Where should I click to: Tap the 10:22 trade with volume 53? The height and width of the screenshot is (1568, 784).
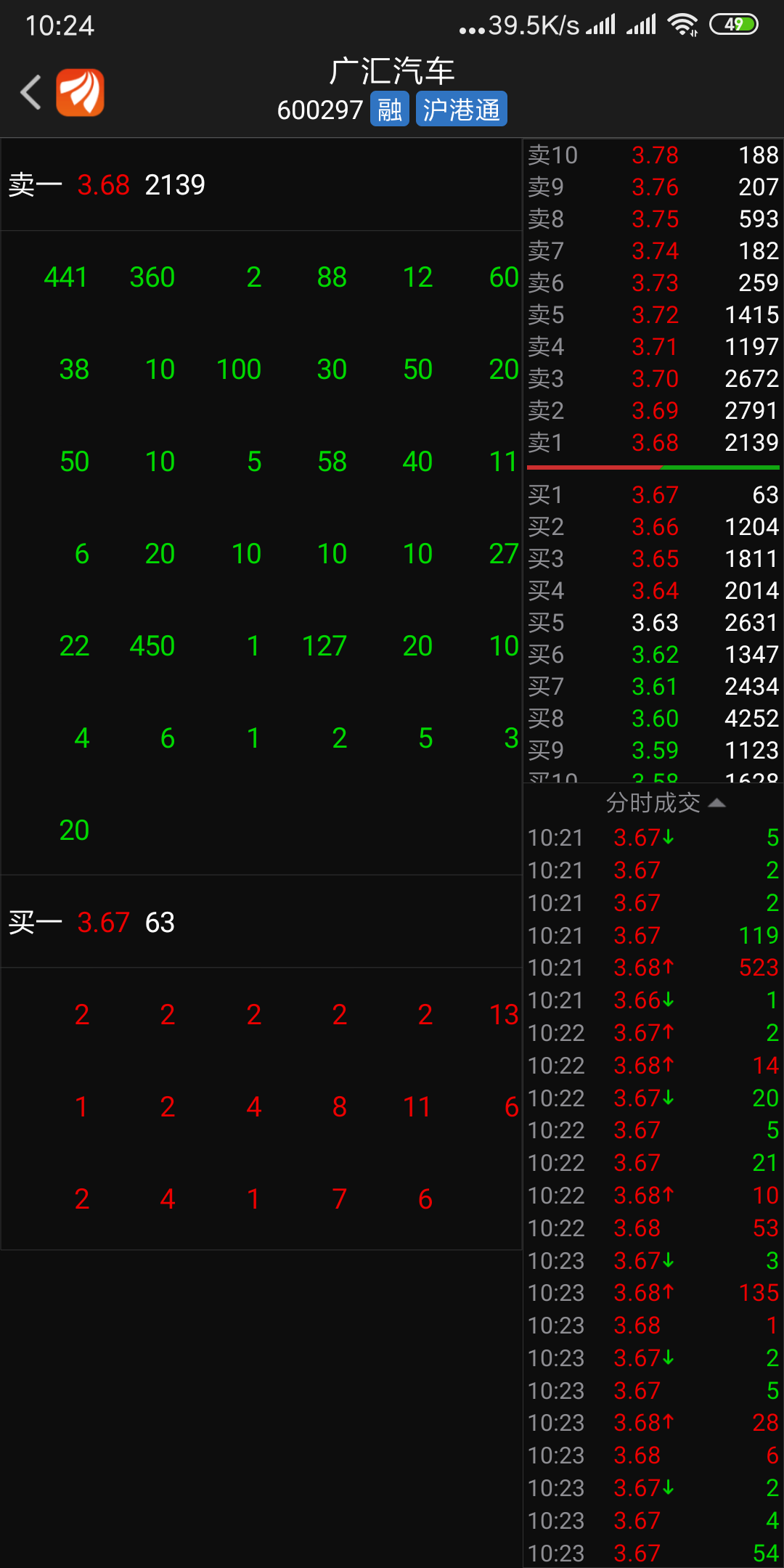pyautogui.click(x=653, y=1228)
